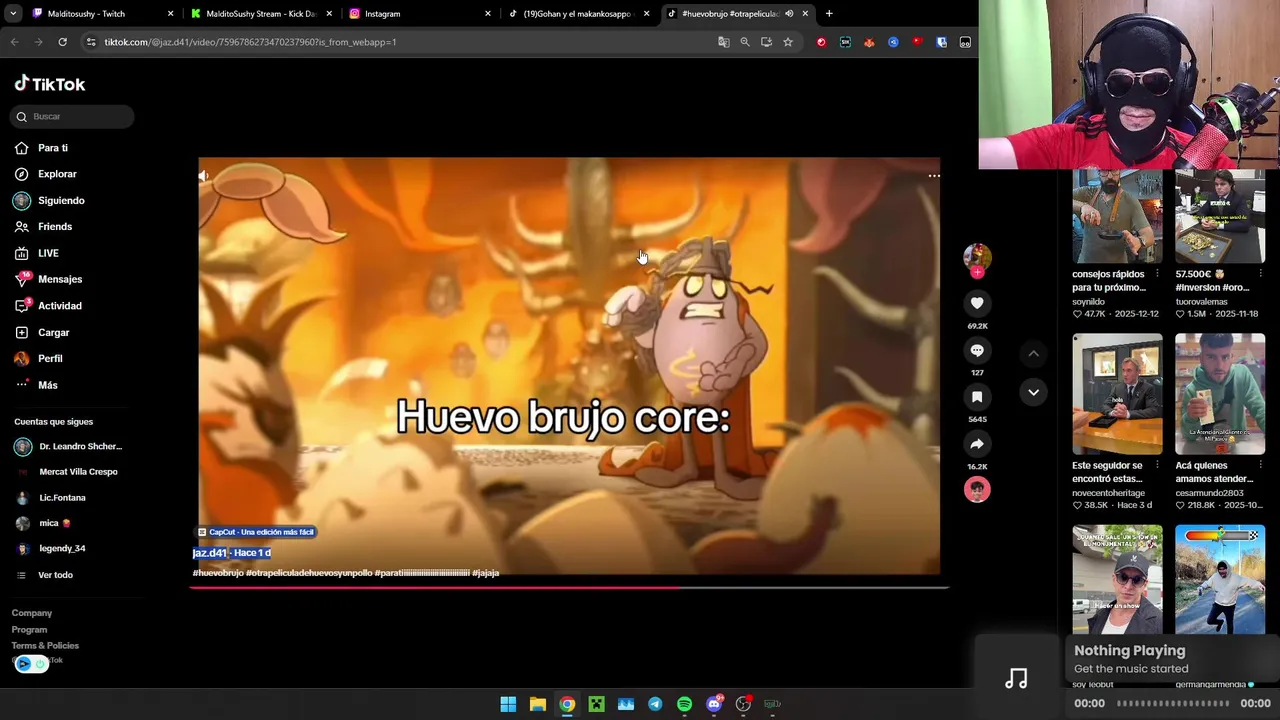
Task: Share the video via the arrow icon
Action: (977, 444)
